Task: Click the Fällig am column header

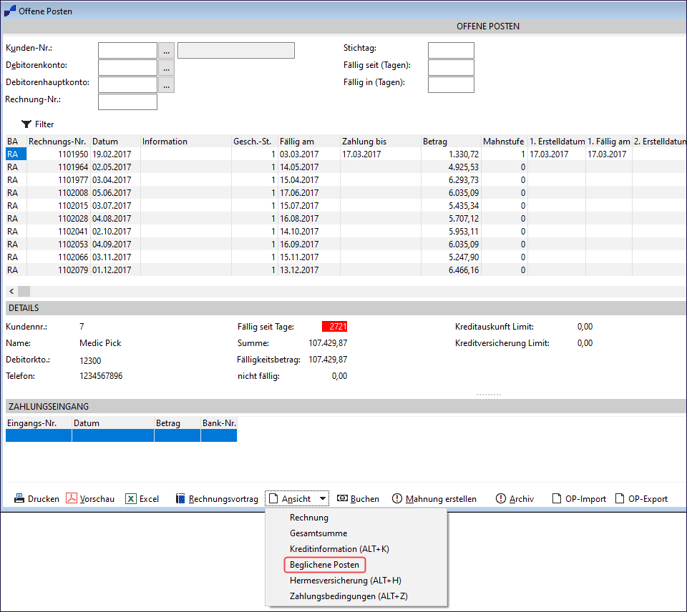Action: (309, 141)
